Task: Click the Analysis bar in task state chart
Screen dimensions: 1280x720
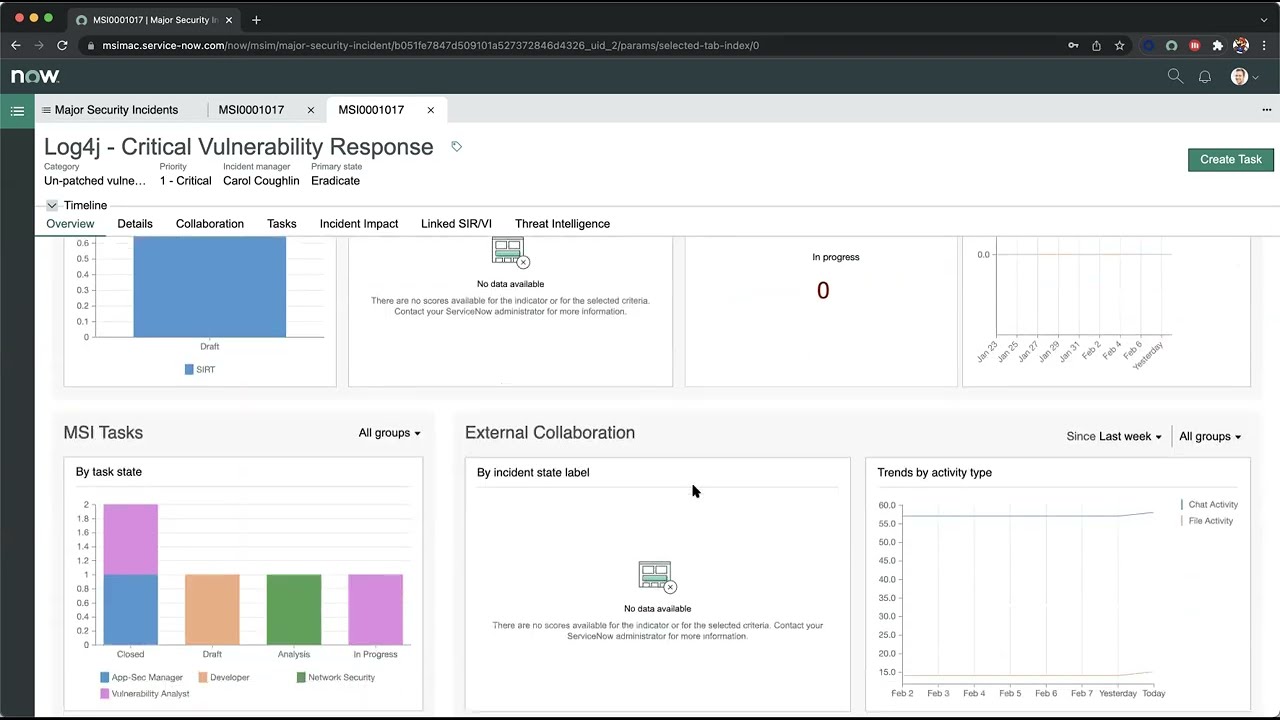Action: tap(294, 610)
